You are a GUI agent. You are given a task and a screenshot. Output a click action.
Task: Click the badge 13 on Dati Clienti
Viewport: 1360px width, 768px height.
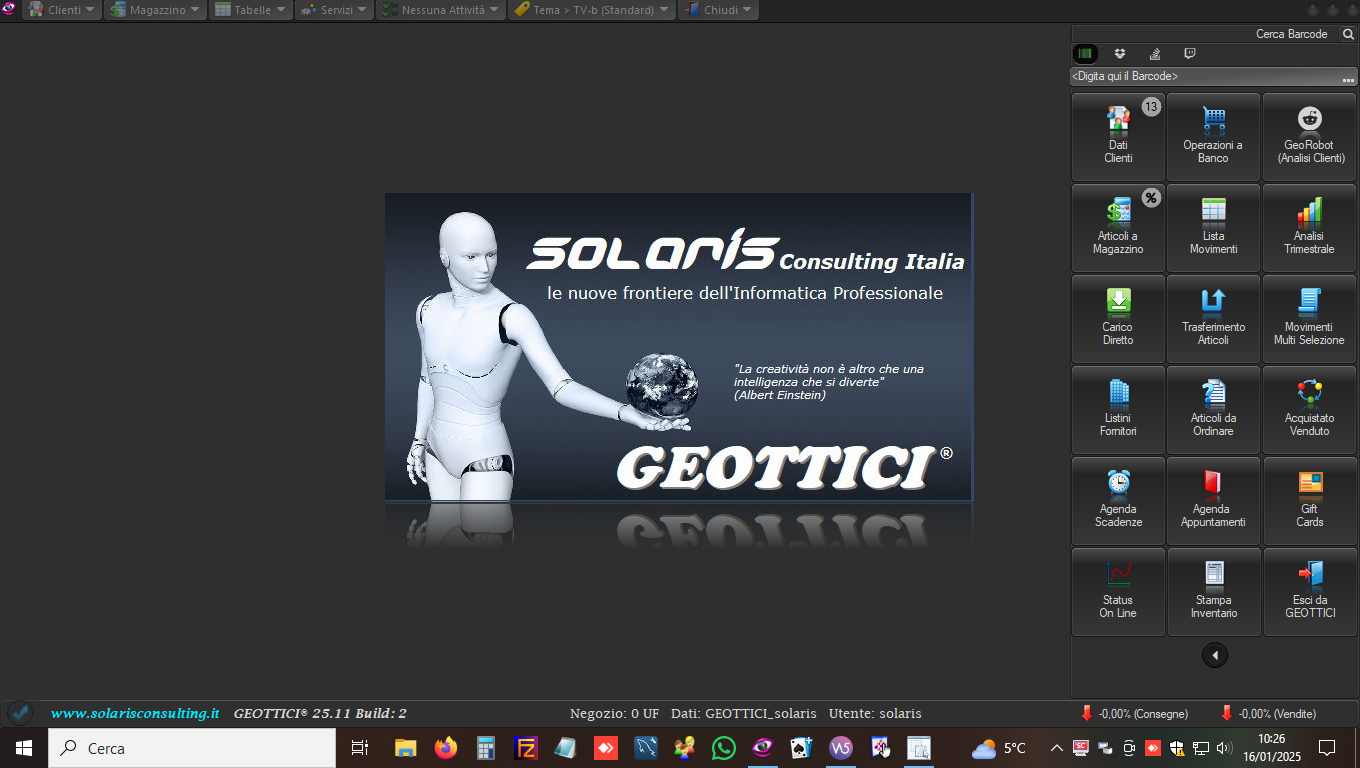(1151, 106)
